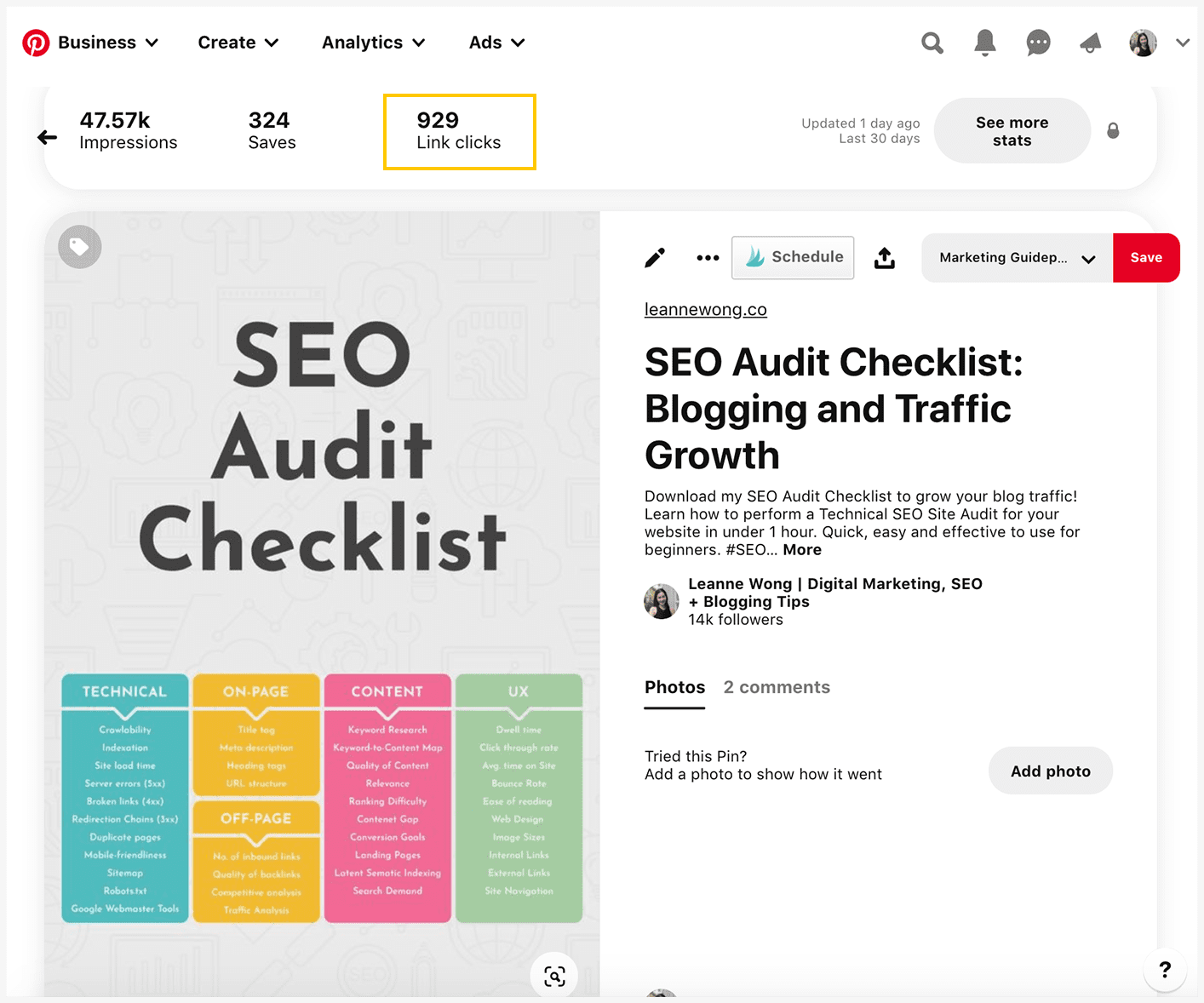This screenshot has height=1003, width=1204.
Task: Check your notifications via the bell icon
Action: tap(985, 43)
